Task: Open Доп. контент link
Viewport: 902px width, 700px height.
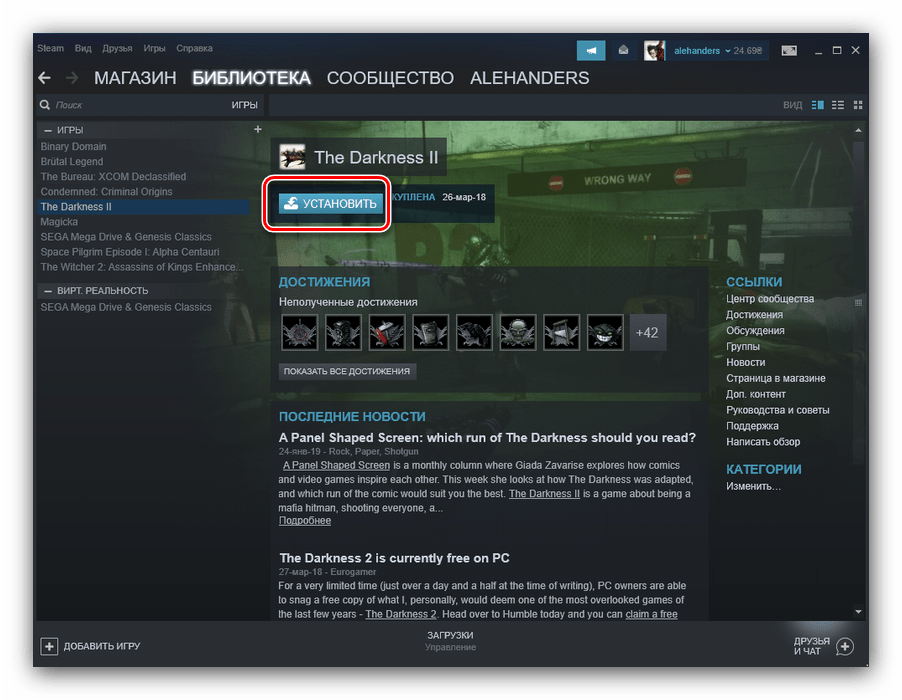Action: pos(755,394)
